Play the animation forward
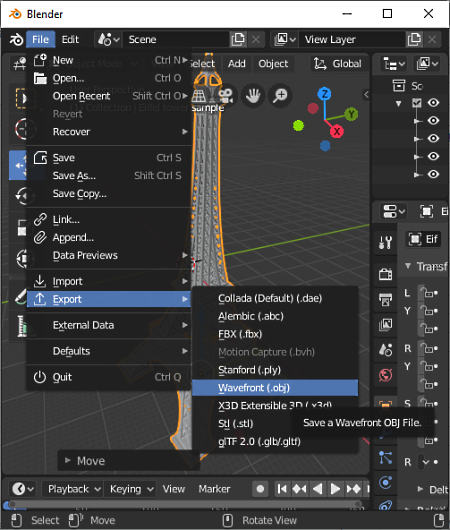 coord(335,489)
